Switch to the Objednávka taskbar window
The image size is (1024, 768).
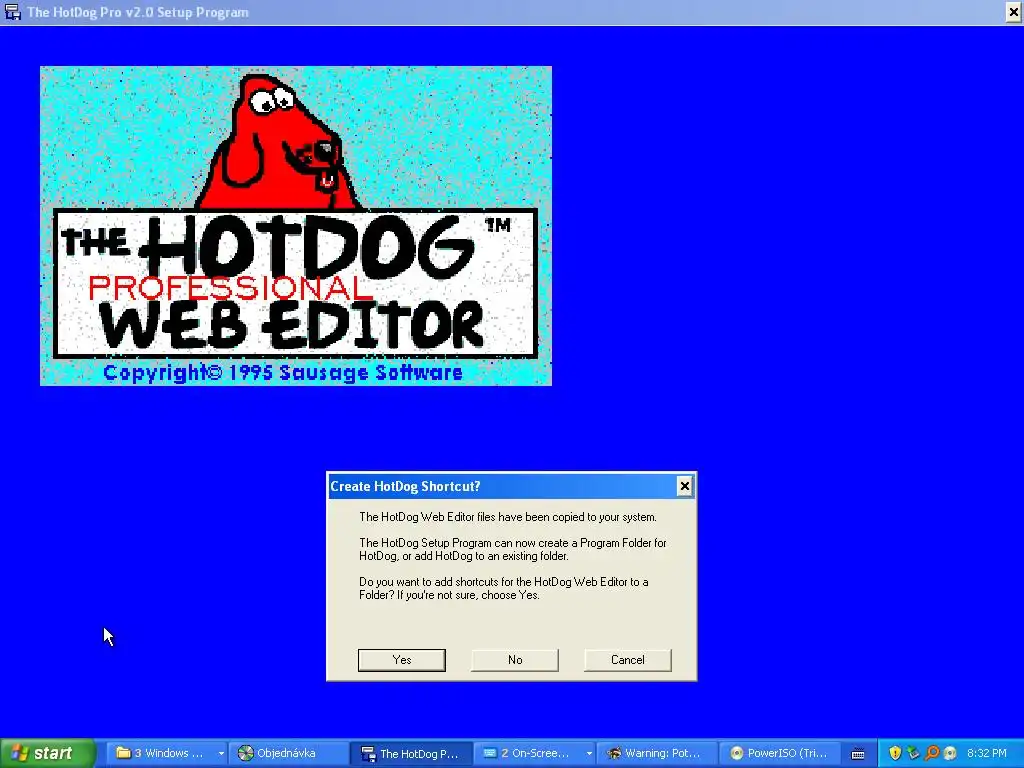(288, 753)
